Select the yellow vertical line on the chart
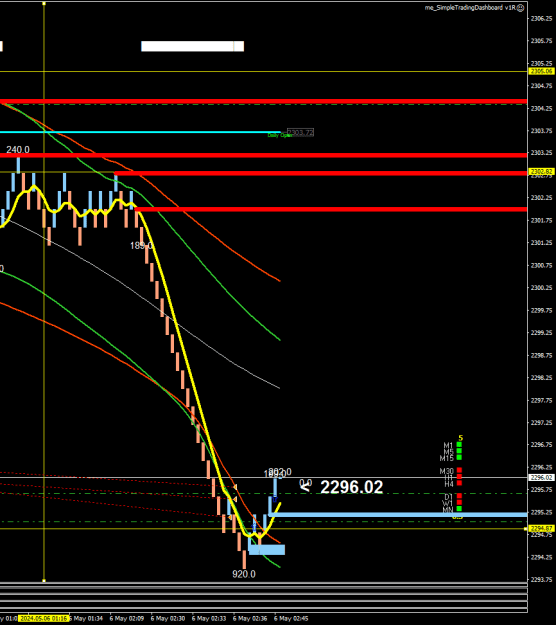Viewport: 556px width, 625px height. pyautogui.click(x=44, y=291)
